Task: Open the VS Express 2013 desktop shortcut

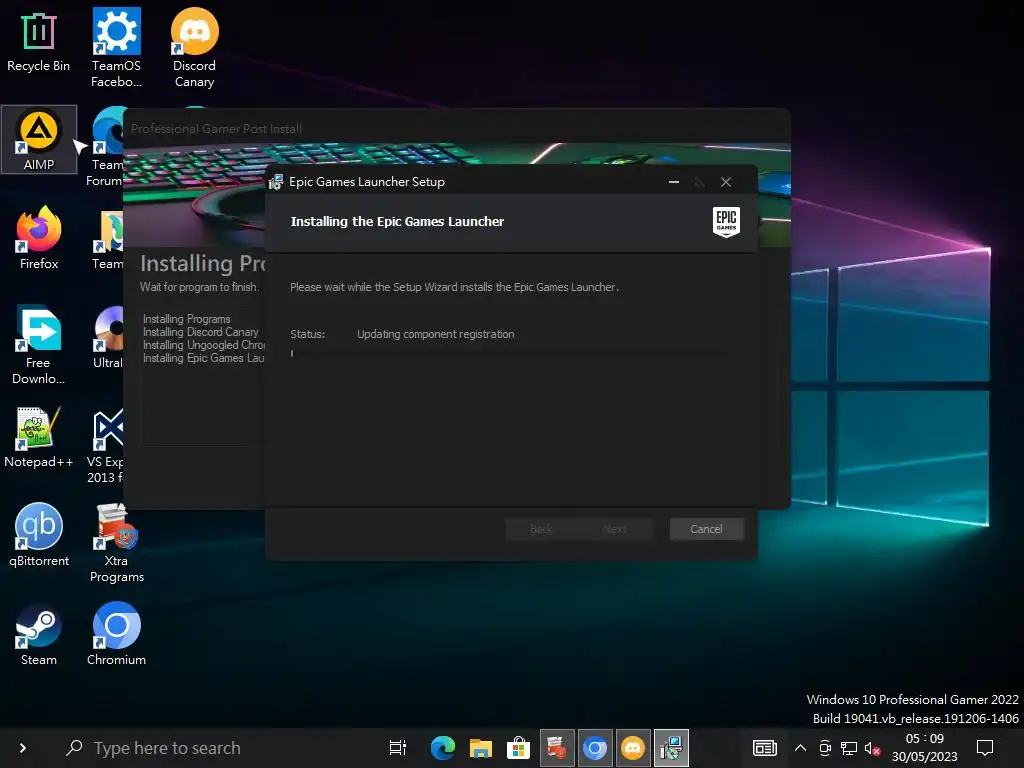Action: (105, 447)
